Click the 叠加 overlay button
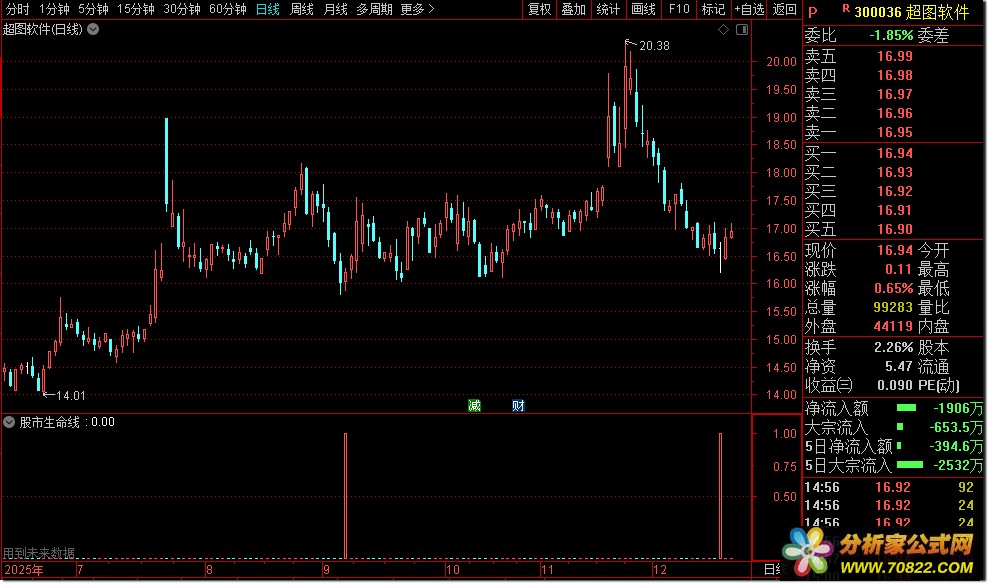This screenshot has height=584, width=990. point(574,9)
